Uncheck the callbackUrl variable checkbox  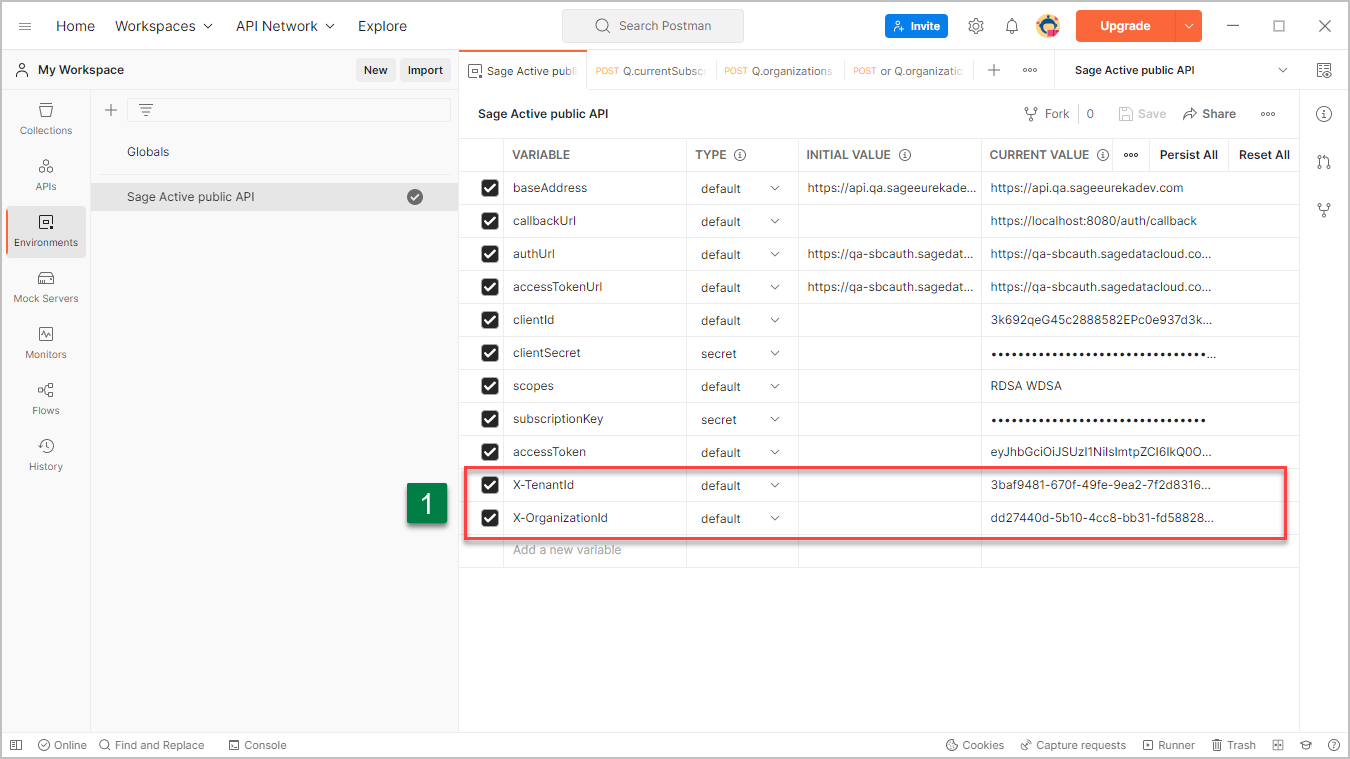click(490, 221)
